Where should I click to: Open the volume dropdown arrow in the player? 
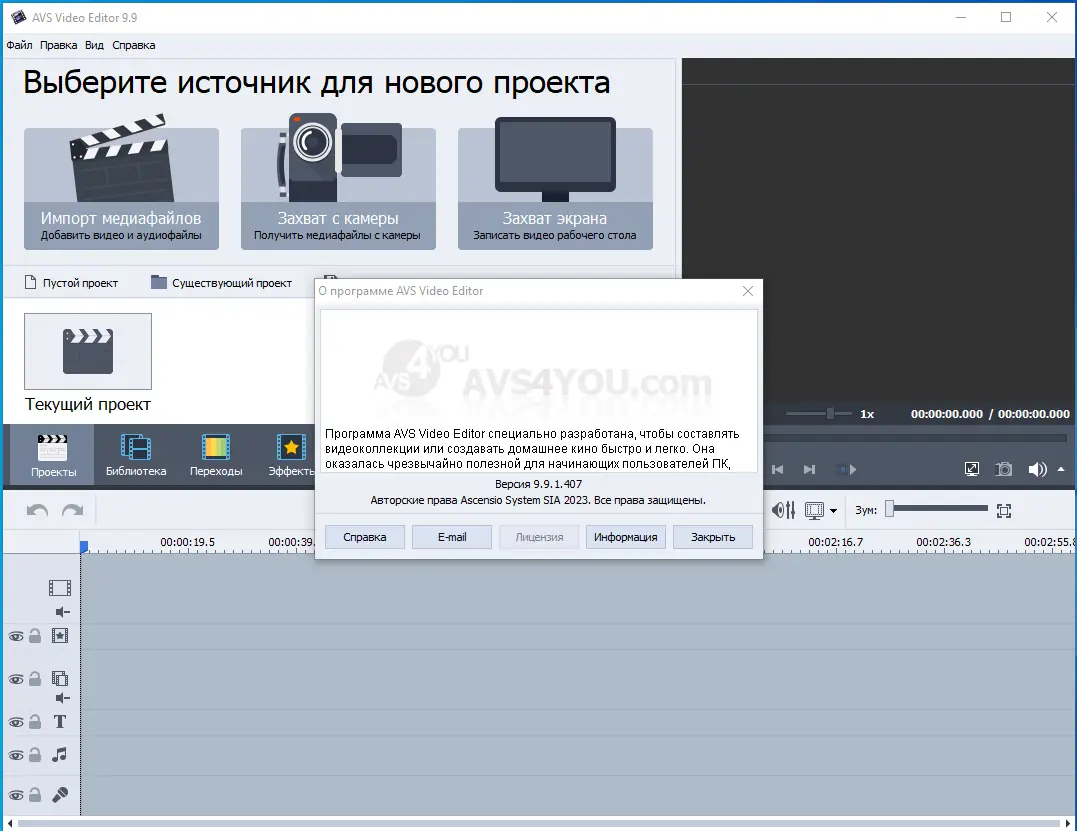click(1061, 469)
